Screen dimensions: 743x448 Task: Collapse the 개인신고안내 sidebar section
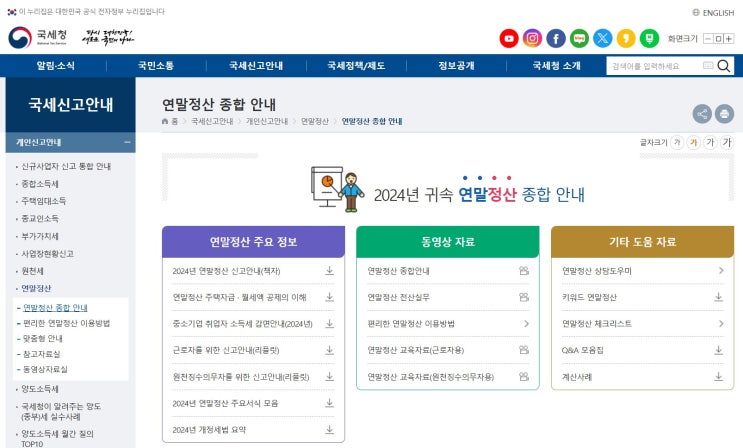127,142
